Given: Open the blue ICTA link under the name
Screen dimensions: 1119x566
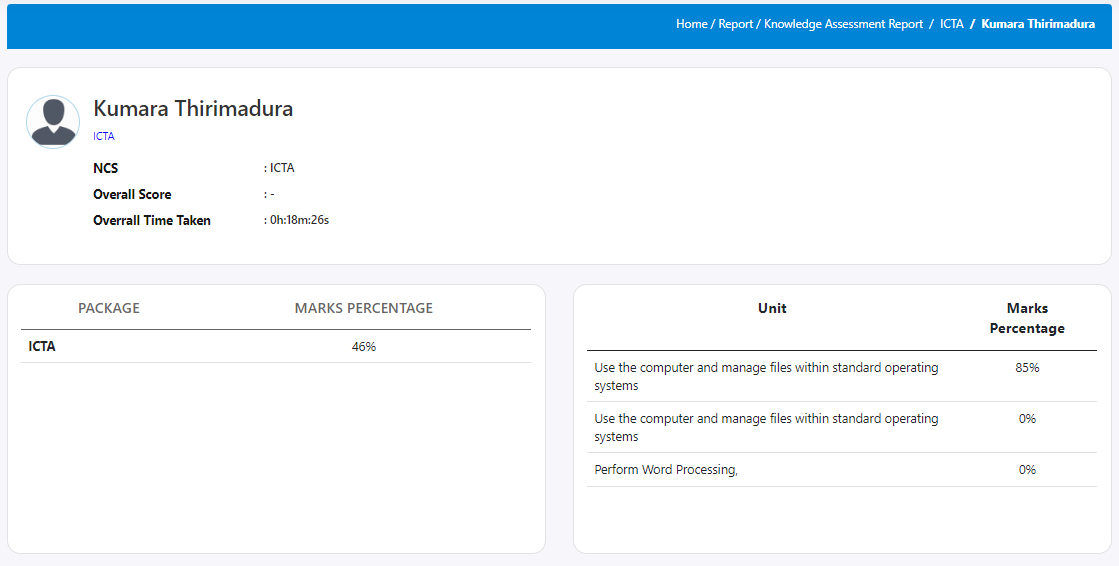Looking at the screenshot, I should (x=104, y=136).
